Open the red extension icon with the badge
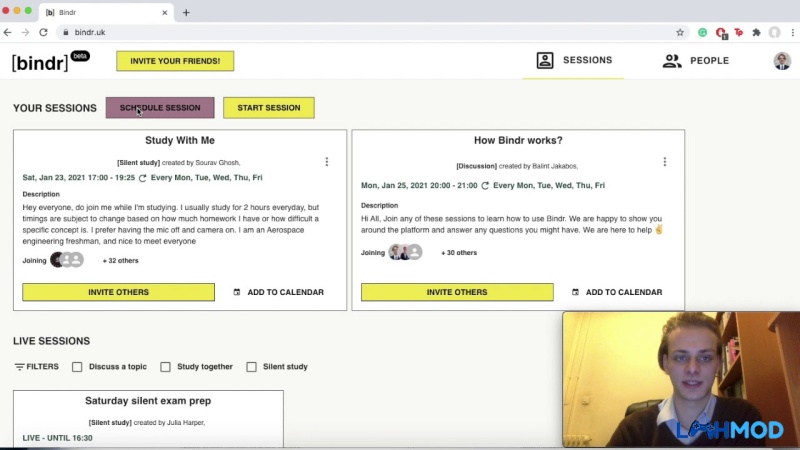The width and height of the screenshot is (800, 450). 720,33
